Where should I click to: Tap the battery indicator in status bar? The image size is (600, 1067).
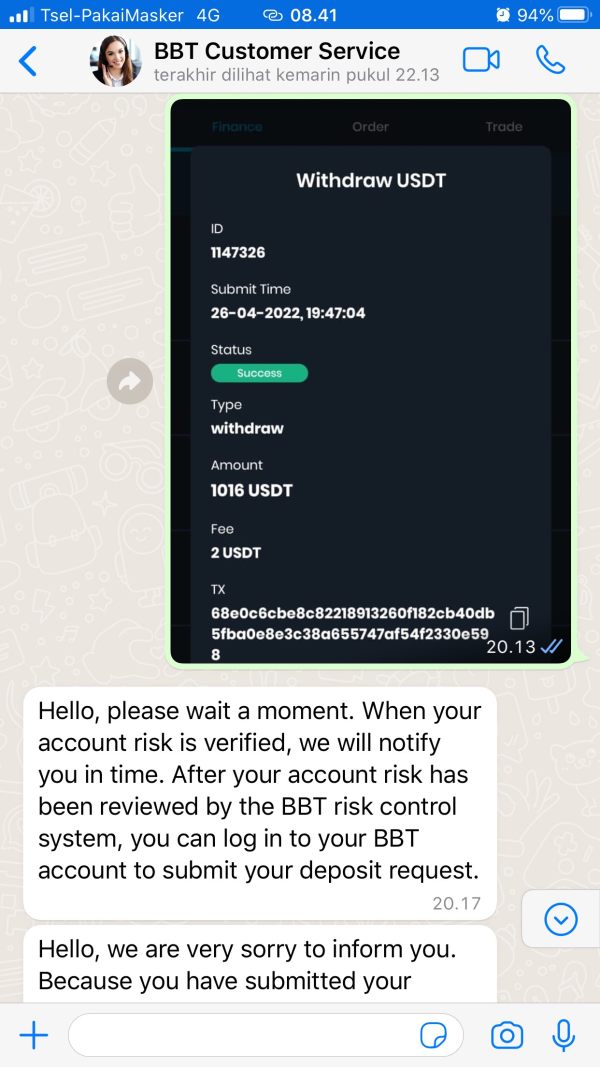[x=574, y=15]
